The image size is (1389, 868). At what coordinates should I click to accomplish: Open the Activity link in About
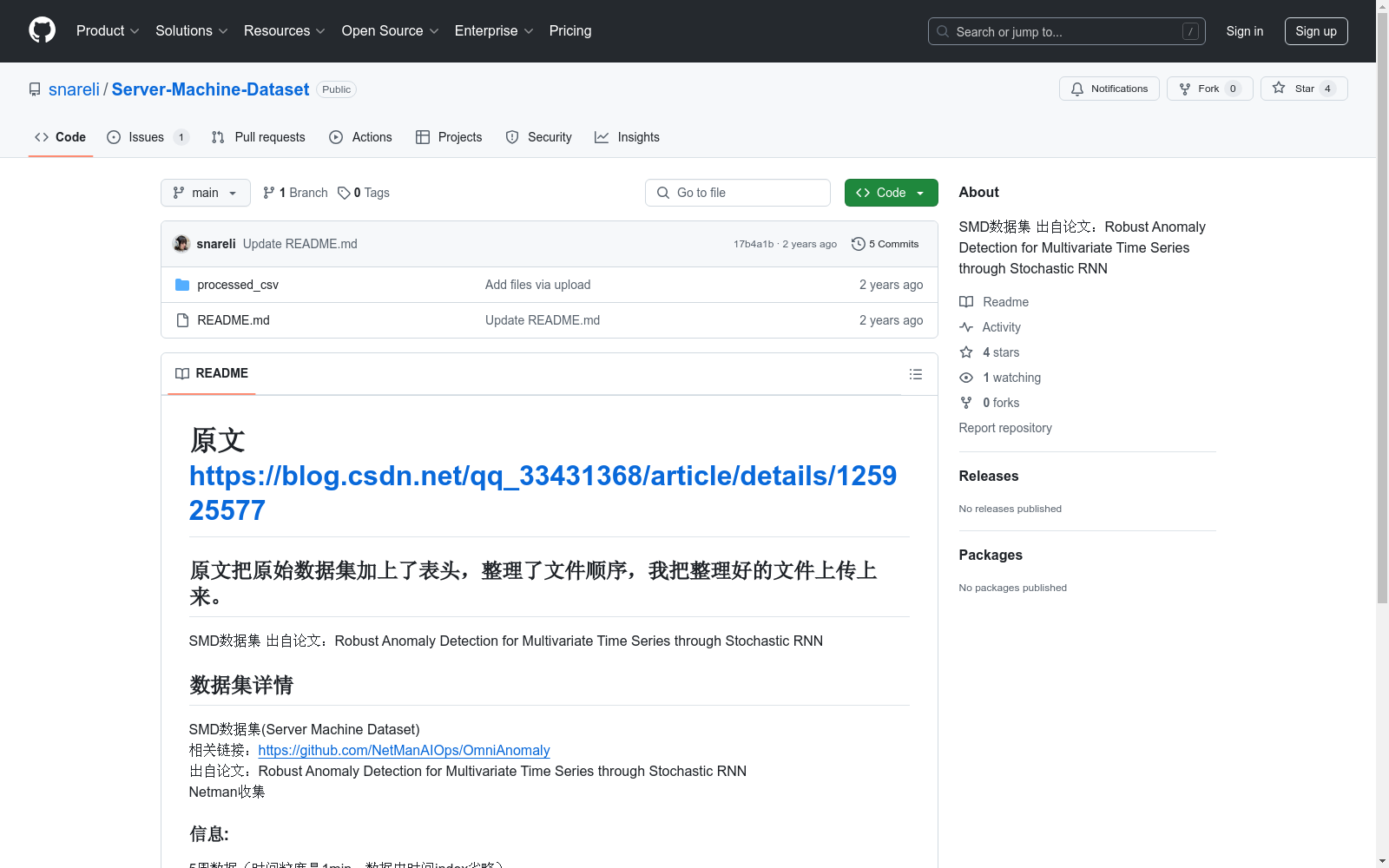tap(990, 327)
